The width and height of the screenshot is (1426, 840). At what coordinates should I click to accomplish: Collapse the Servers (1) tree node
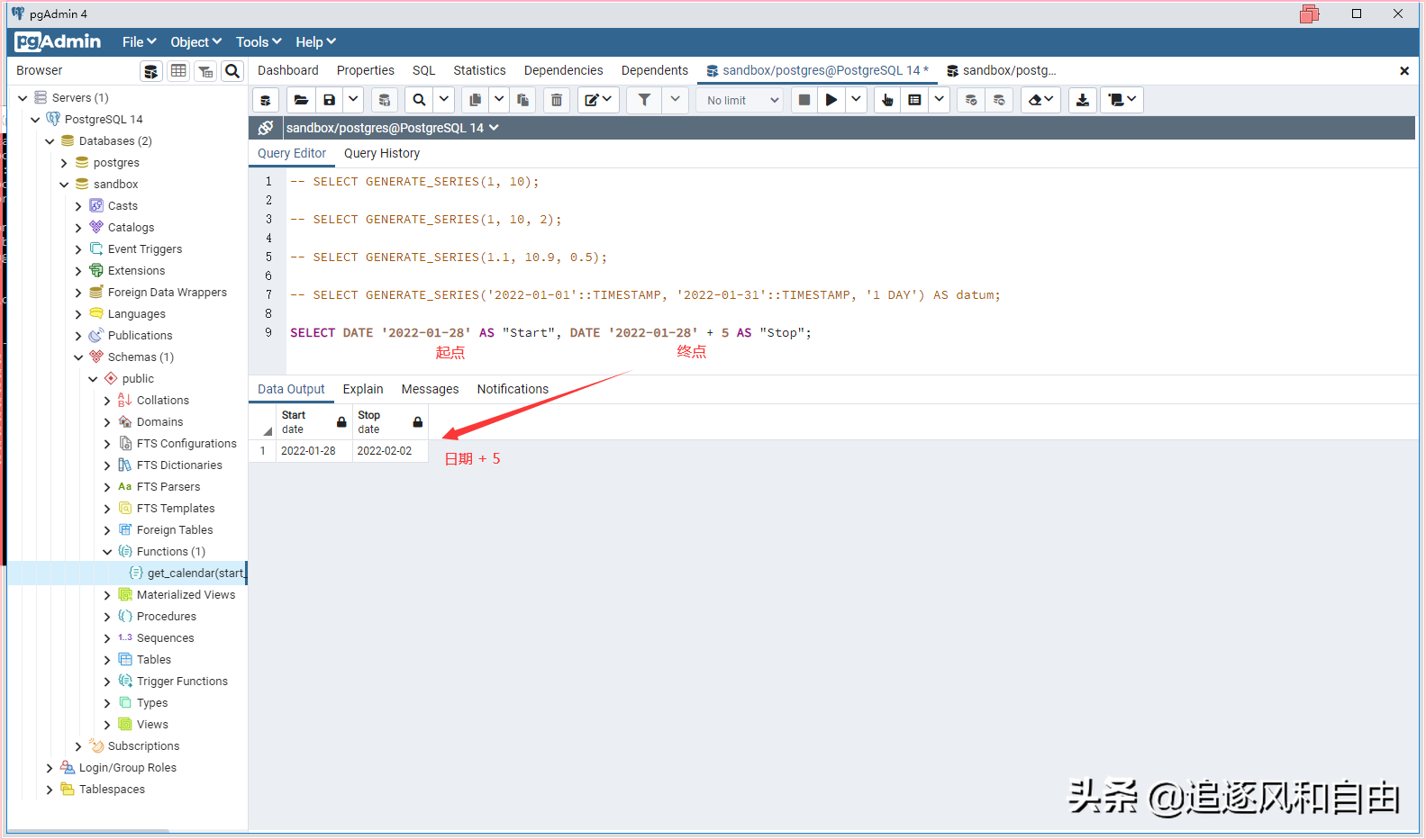click(23, 98)
